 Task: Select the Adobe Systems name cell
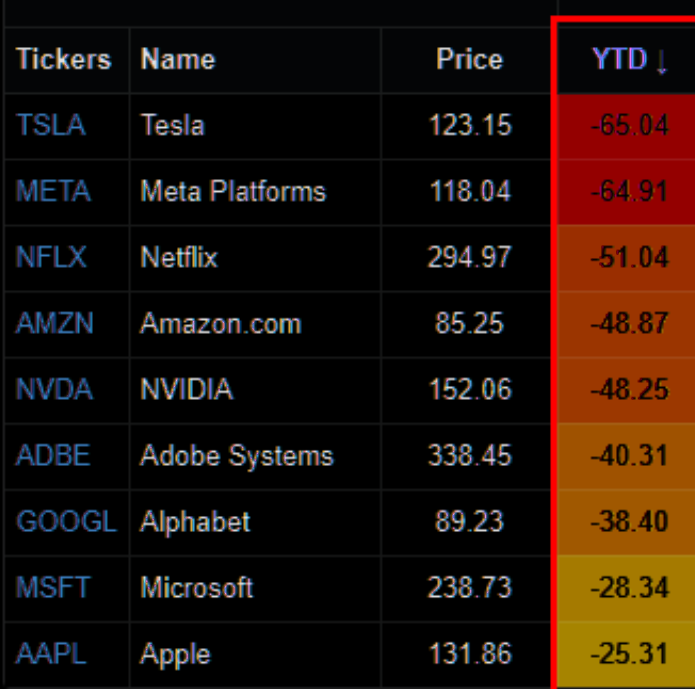236,456
